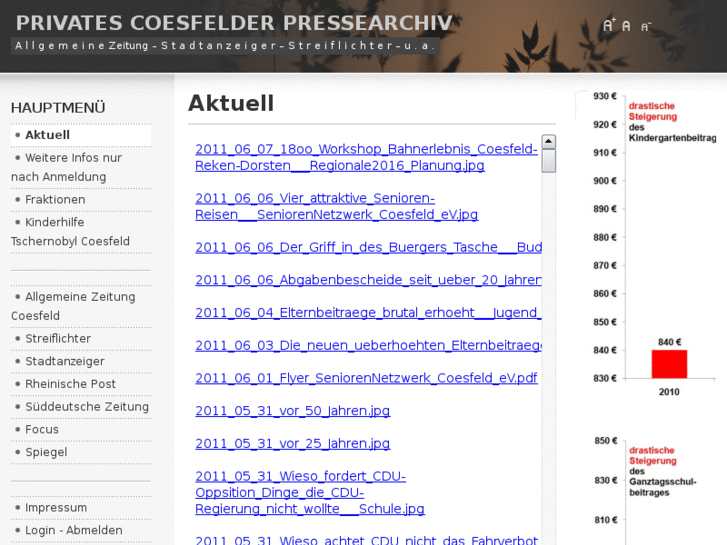This screenshot has height=545, width=727.
Task: Open Weitere Infos nur nach Anmeldung
Action: click(81, 167)
